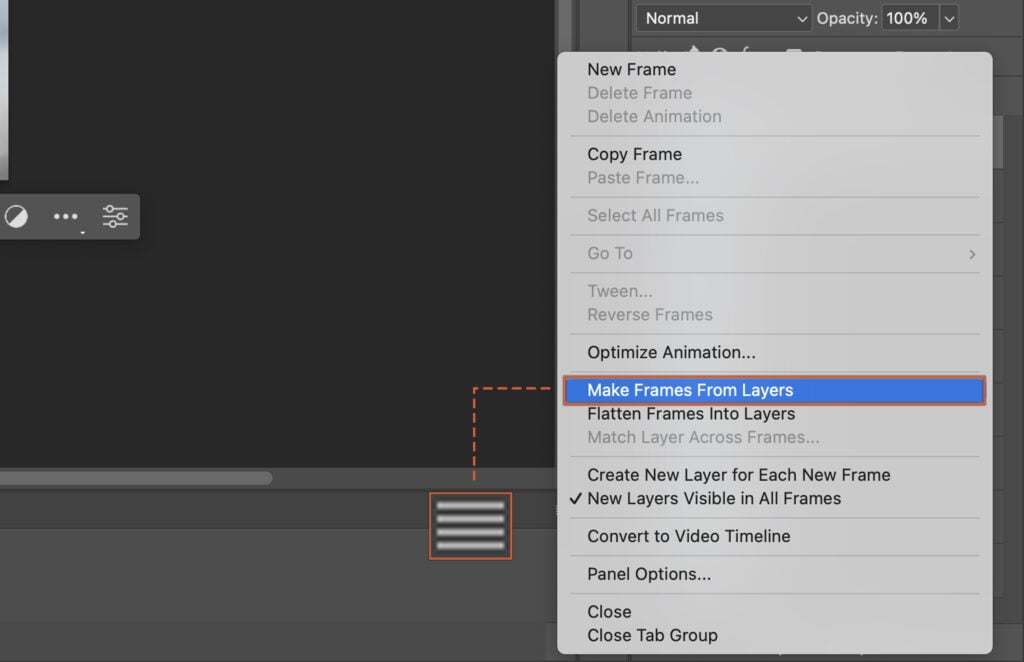Click the sliders settings icon in the floating toolbar
1024x662 pixels.
click(115, 216)
